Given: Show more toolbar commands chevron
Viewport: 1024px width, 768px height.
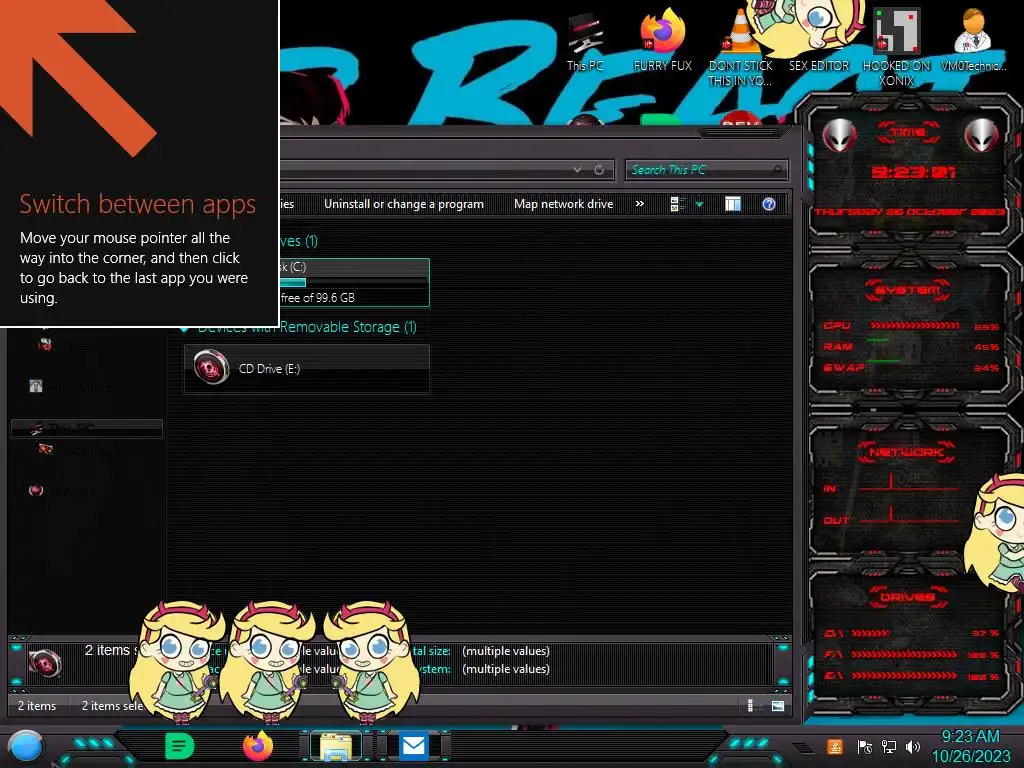Looking at the screenshot, I should 640,204.
